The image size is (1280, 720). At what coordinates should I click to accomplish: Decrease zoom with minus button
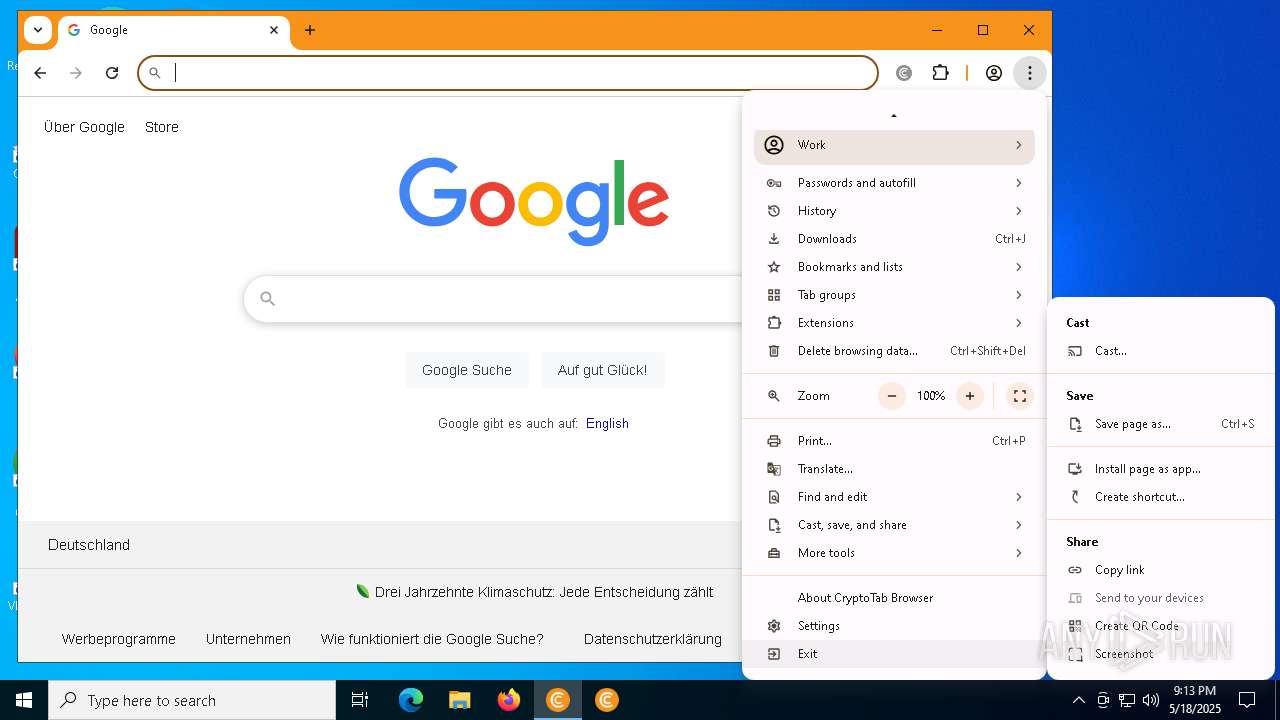[891, 396]
